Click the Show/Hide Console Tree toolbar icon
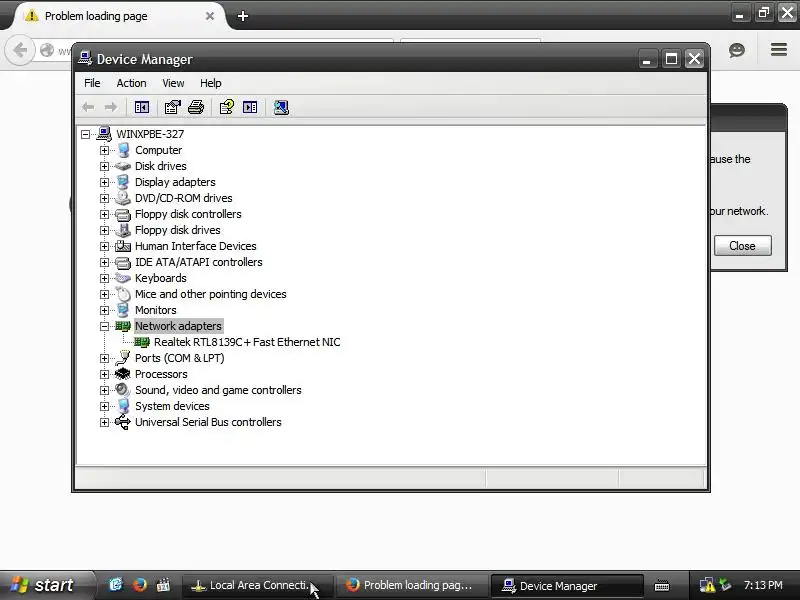The image size is (800, 600). click(x=142, y=107)
